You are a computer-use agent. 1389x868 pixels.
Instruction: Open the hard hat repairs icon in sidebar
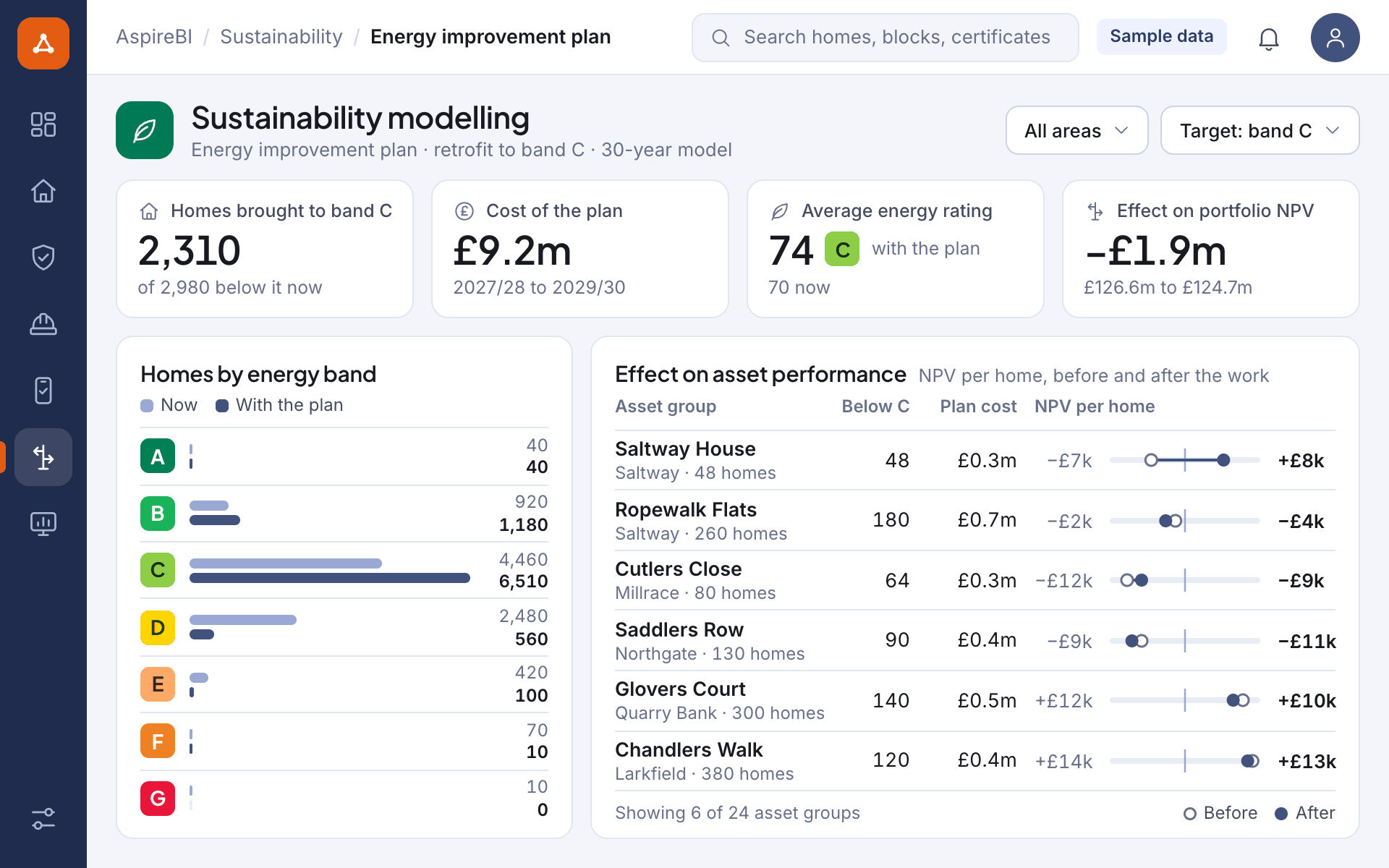coord(43,324)
